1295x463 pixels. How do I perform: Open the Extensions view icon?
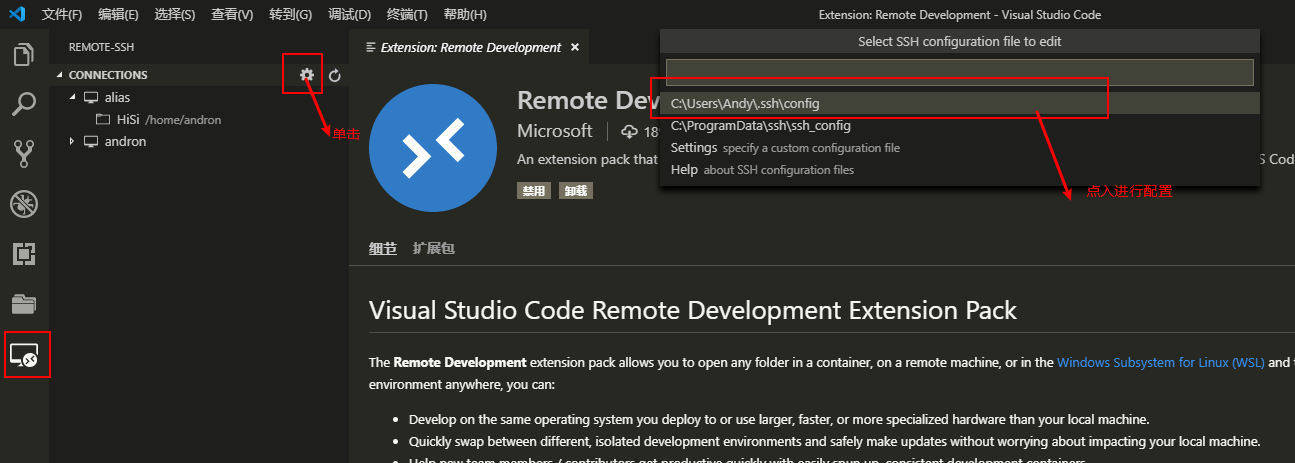24,254
